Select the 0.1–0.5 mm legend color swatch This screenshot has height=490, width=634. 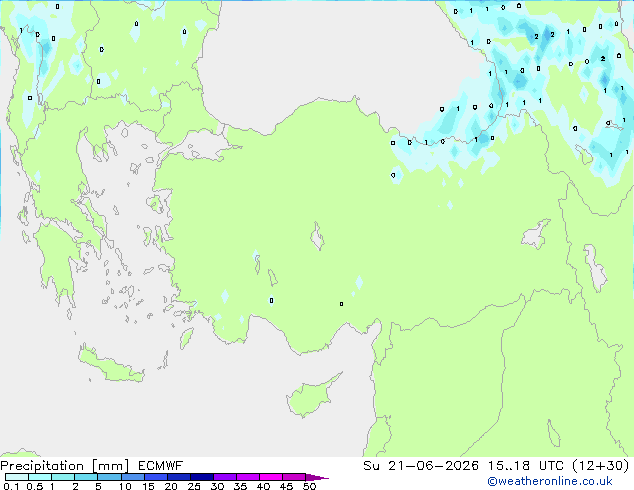pyautogui.click(x=17, y=477)
